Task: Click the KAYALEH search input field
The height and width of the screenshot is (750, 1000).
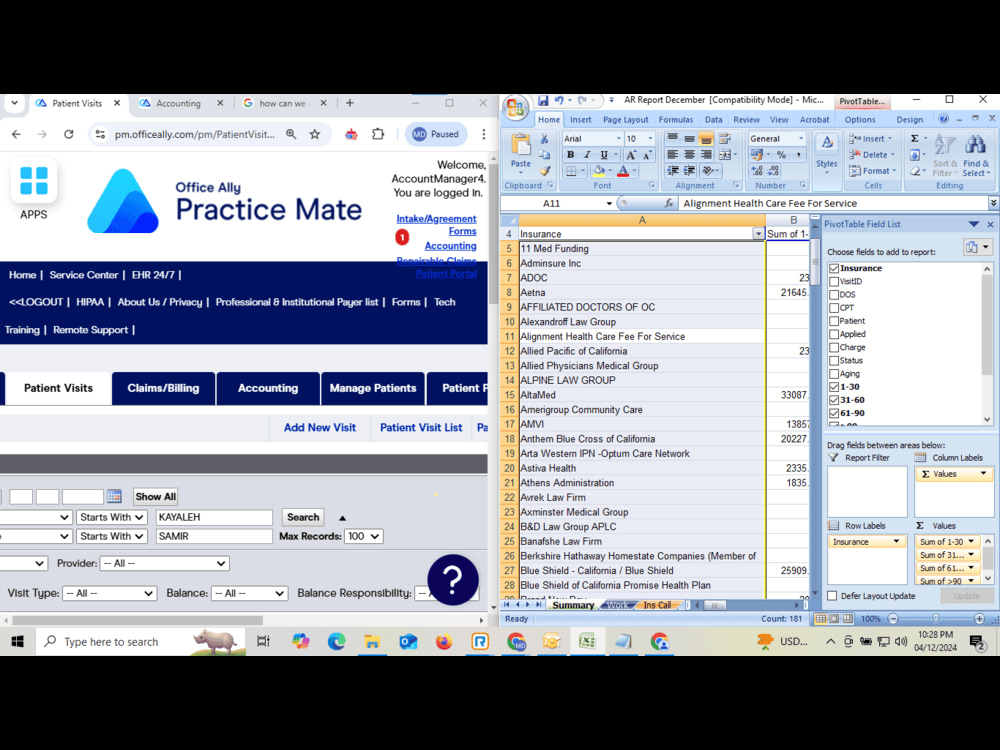Action: coord(214,517)
